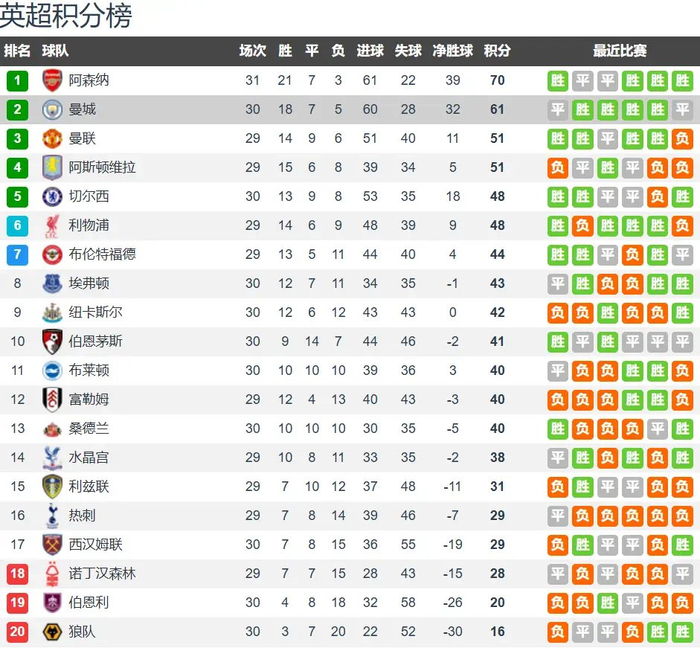The image size is (700, 648).
Task: Click the Wolves (狼队) crest icon
Action: [52, 632]
